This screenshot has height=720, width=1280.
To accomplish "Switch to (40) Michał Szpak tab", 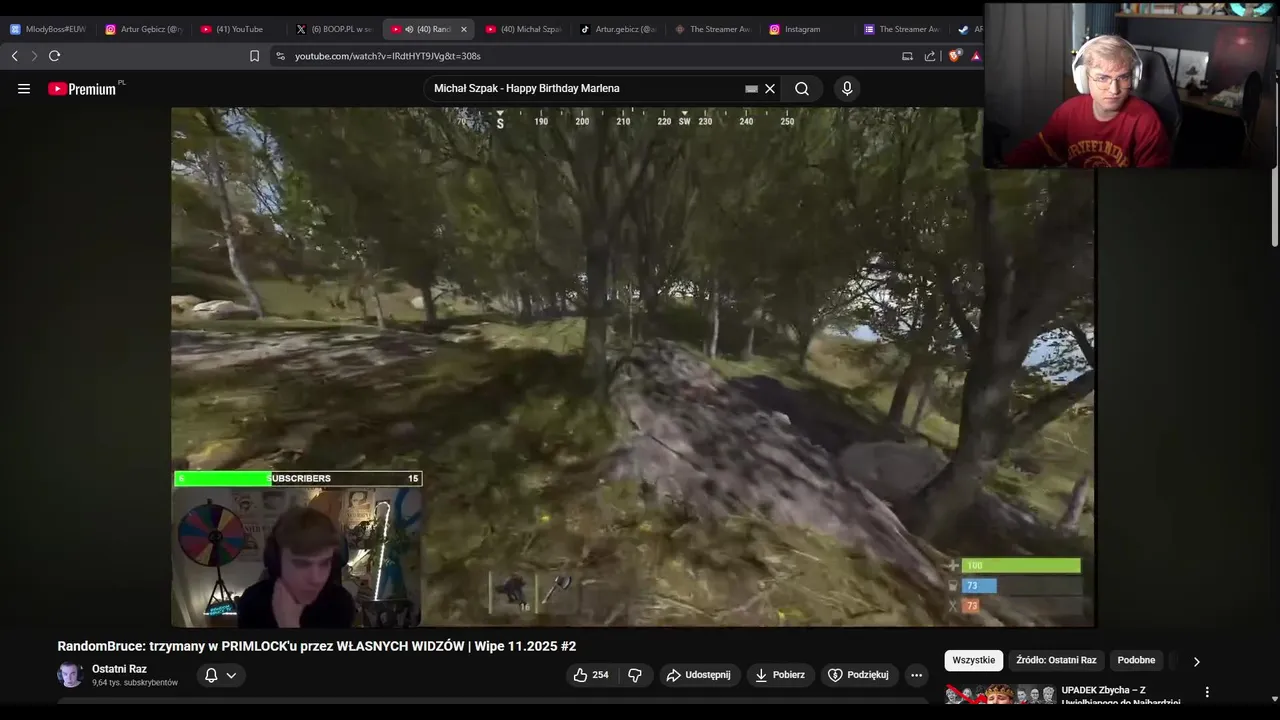I will (523, 29).
